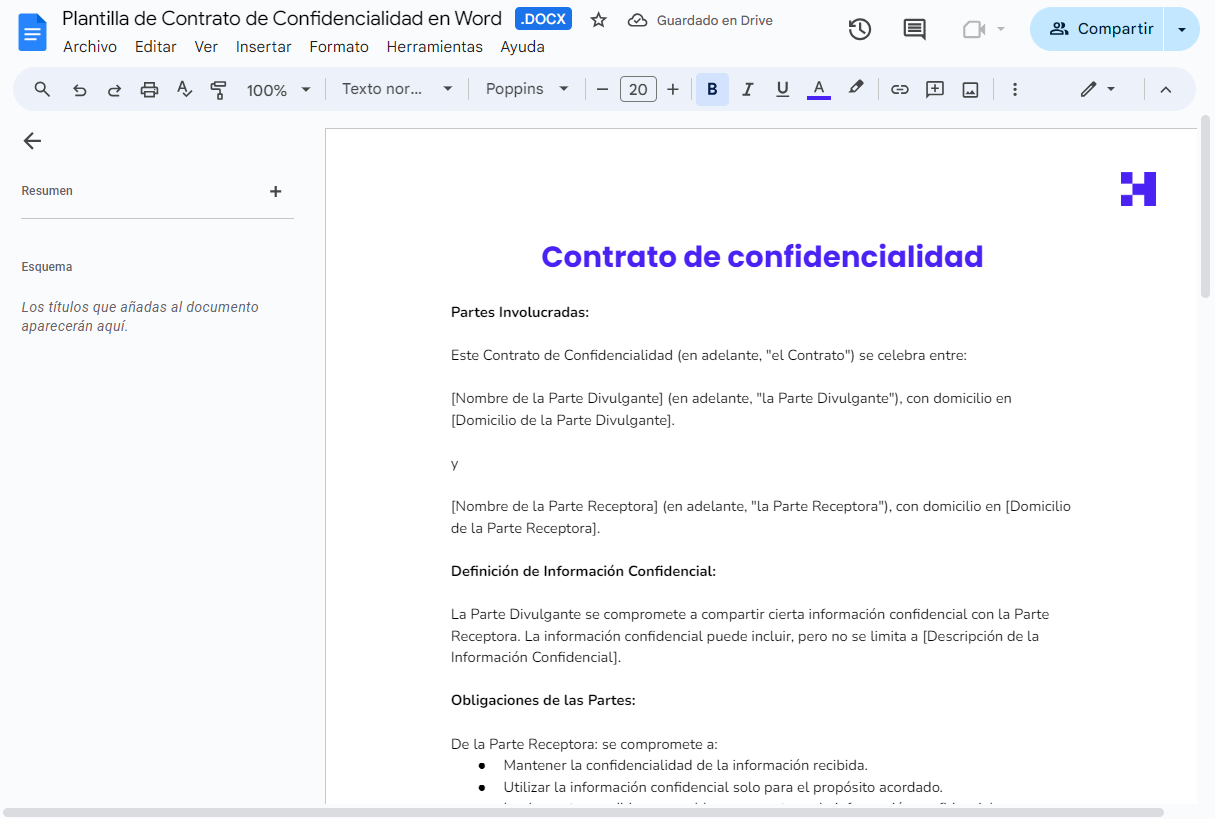The height and width of the screenshot is (819, 1215).
Task: Toggle italic formatting on
Action: tap(747, 89)
